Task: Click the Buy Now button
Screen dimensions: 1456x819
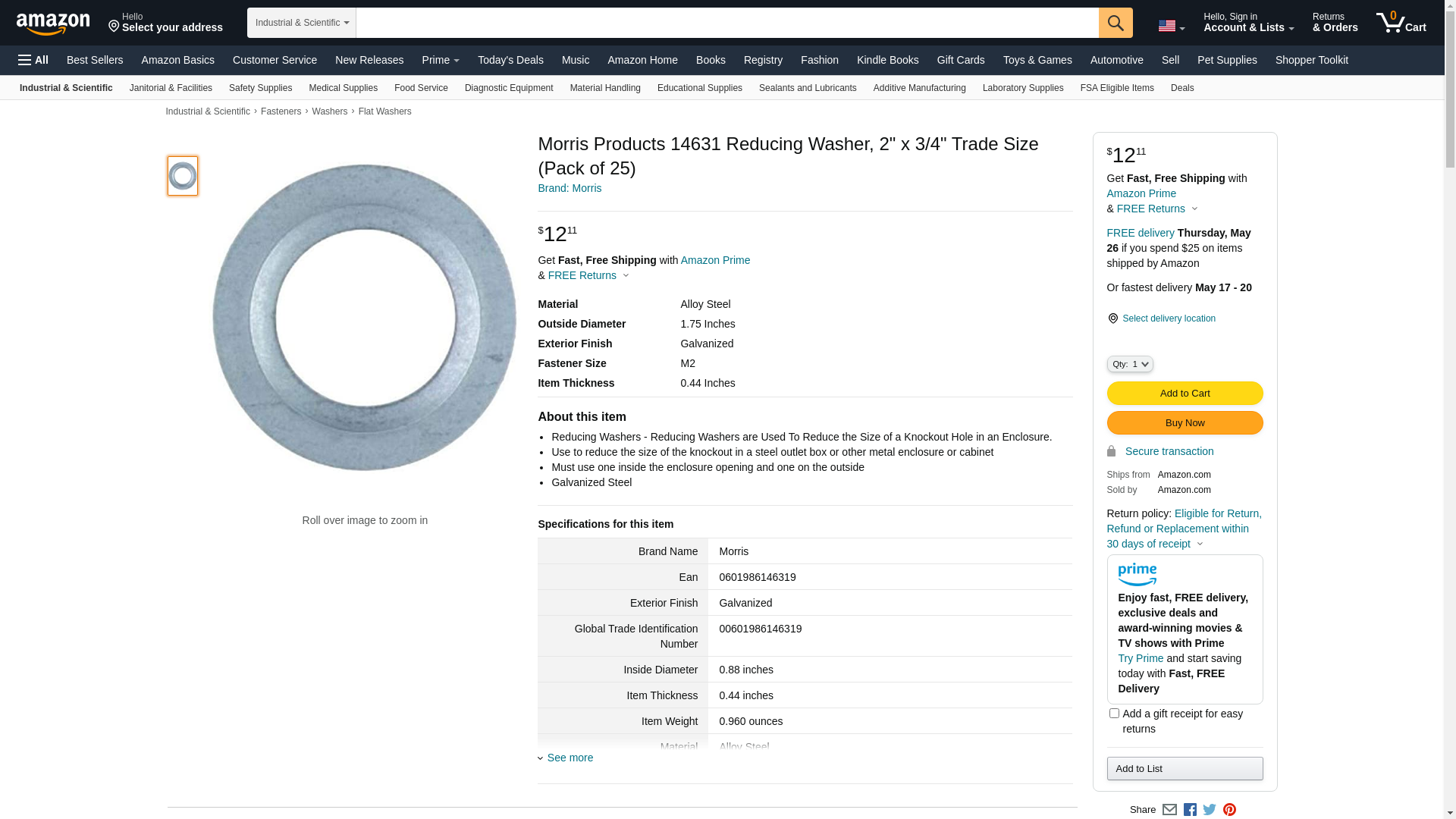Action: pos(1185,422)
